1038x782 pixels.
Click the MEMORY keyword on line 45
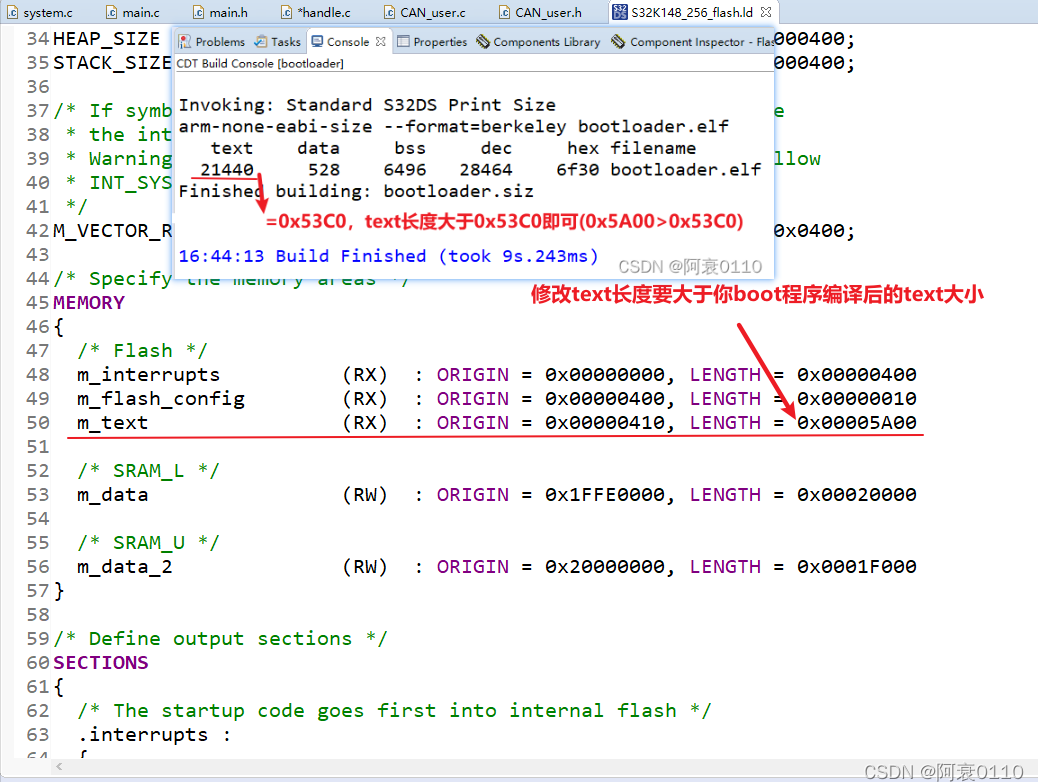point(89,301)
